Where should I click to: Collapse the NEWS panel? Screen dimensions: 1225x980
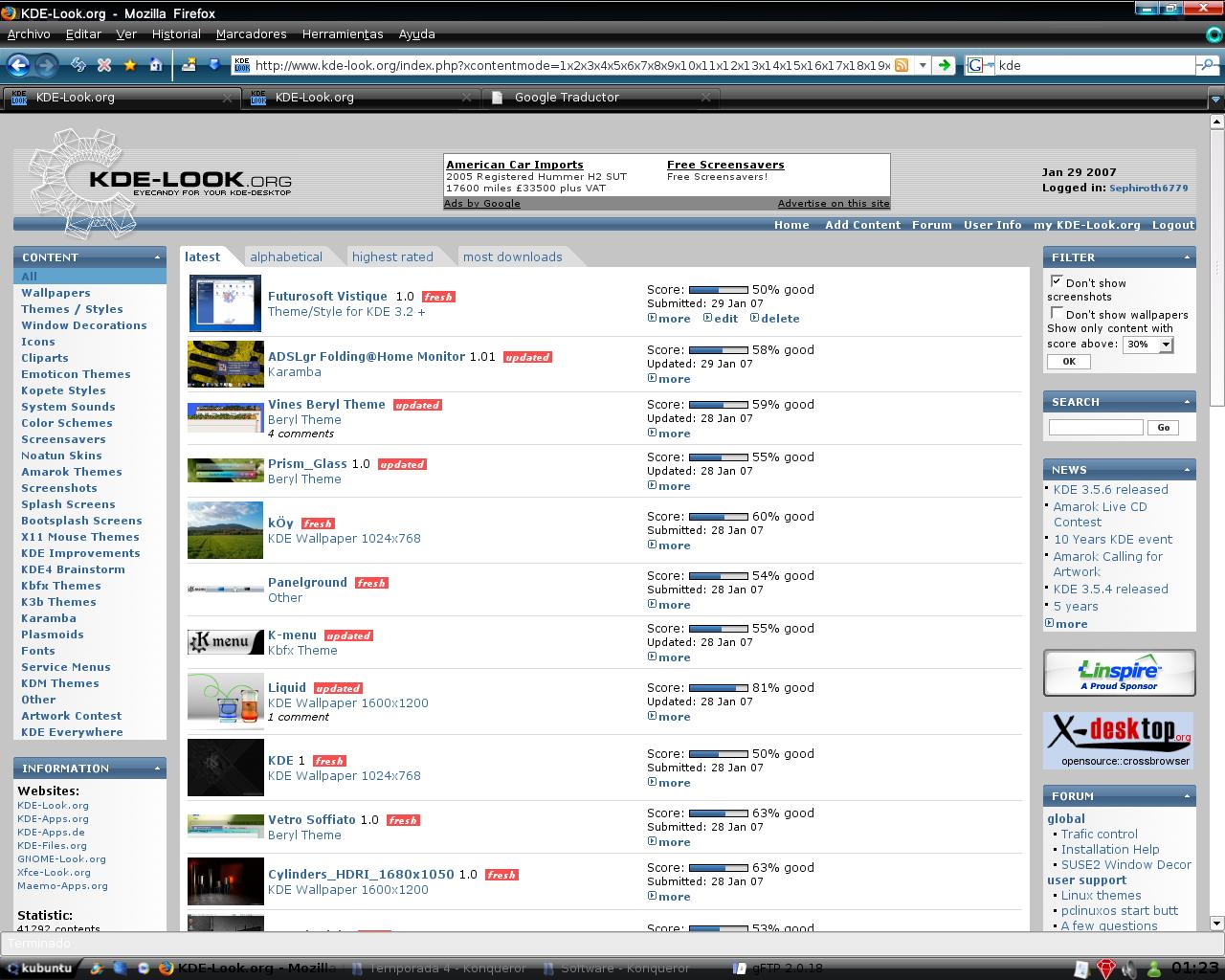point(1188,470)
